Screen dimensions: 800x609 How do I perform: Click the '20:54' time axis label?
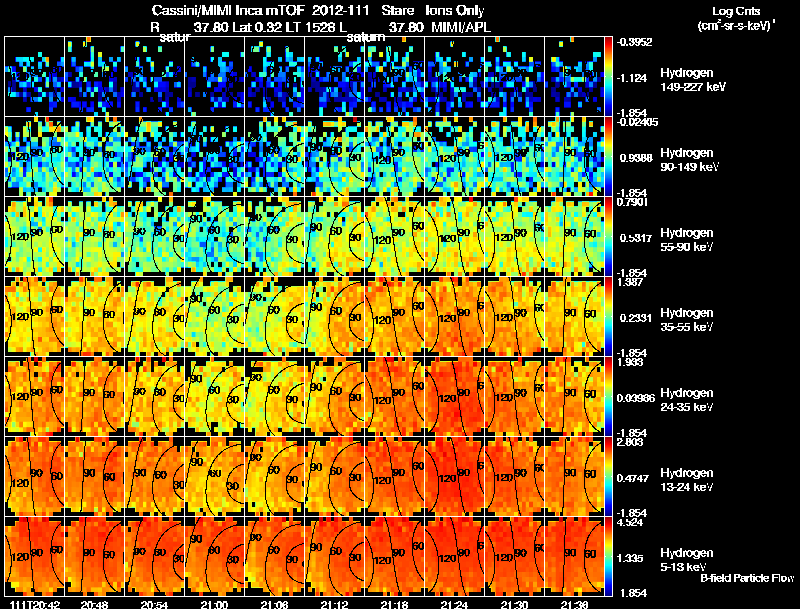pos(155,604)
